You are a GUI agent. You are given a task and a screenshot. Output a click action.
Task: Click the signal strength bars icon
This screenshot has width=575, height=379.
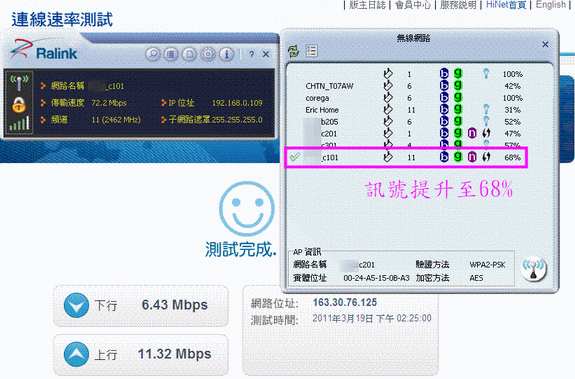pos(19,124)
